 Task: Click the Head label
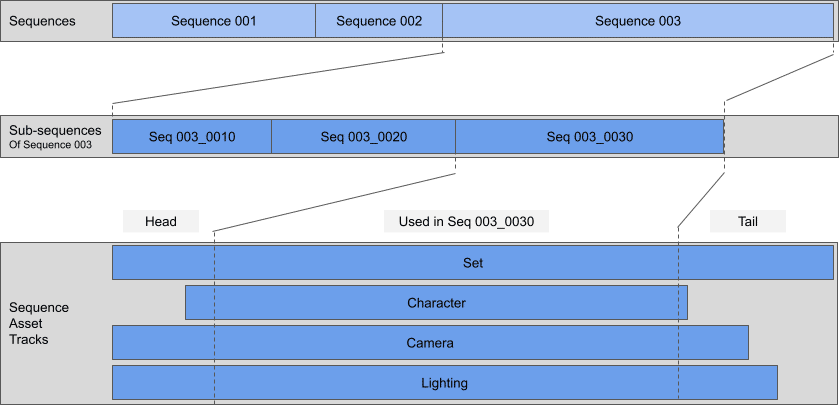[160, 221]
